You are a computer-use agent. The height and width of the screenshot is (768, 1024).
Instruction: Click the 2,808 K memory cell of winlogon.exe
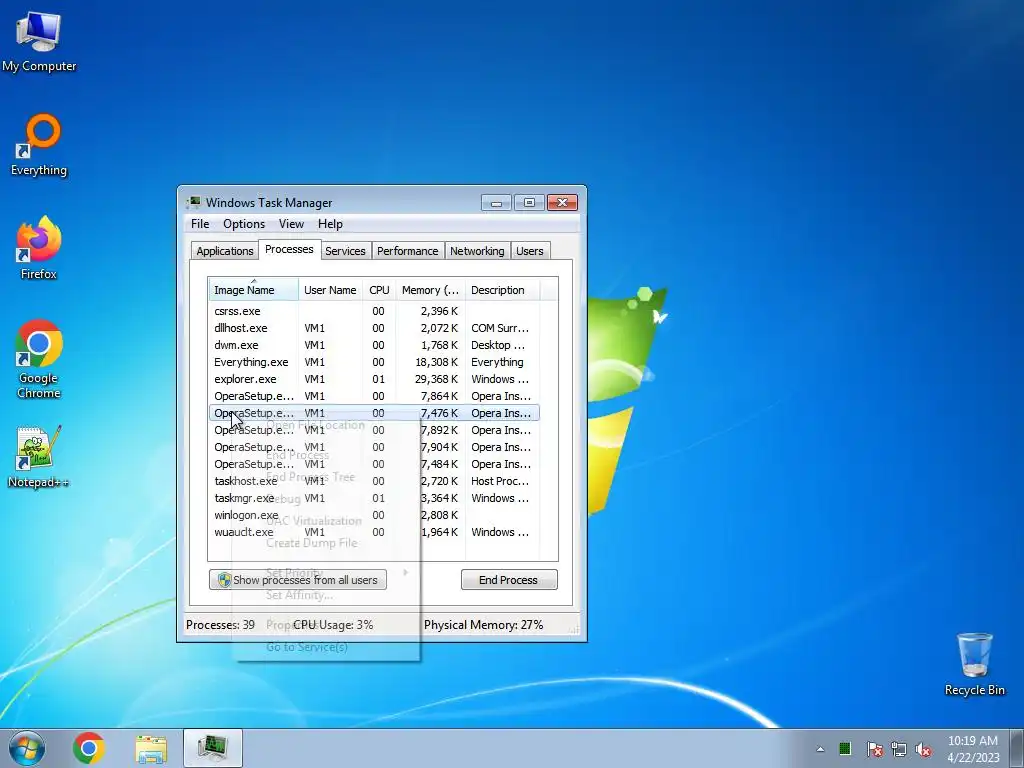(440, 515)
